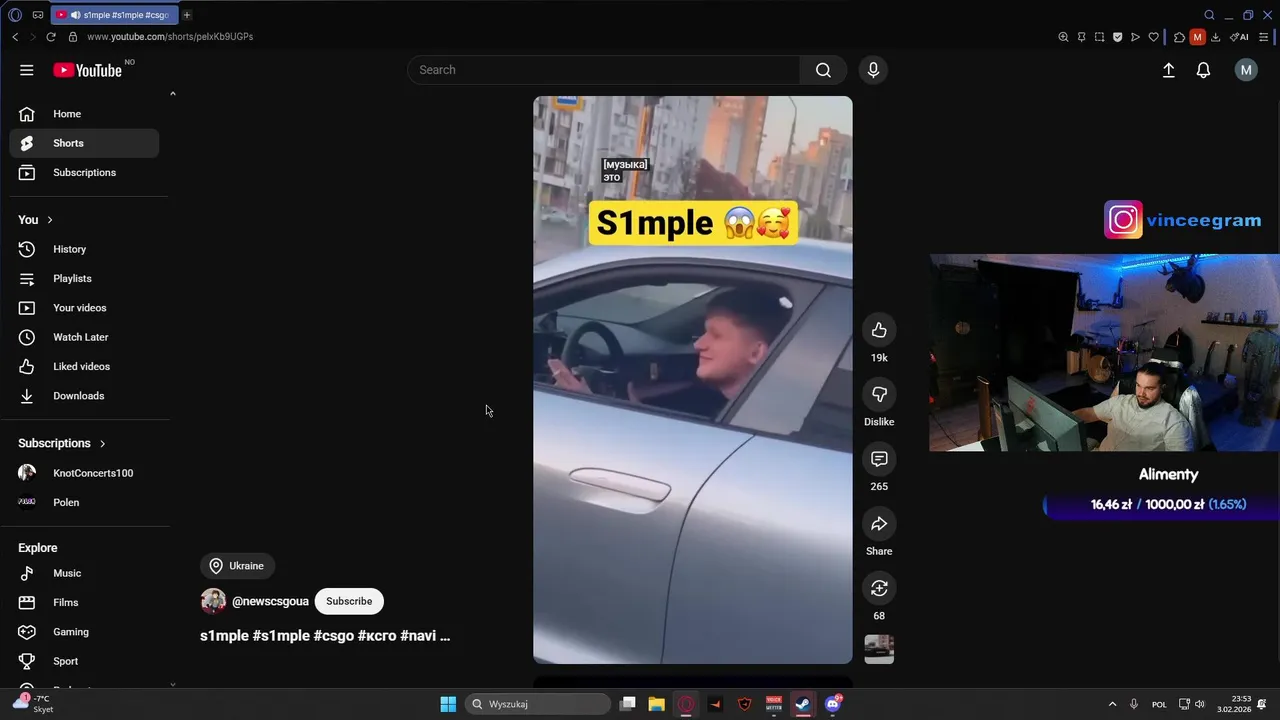Image resolution: width=1280 pixels, height=720 pixels.
Task: Like the Short with thumbs up
Action: pyautogui.click(x=879, y=330)
